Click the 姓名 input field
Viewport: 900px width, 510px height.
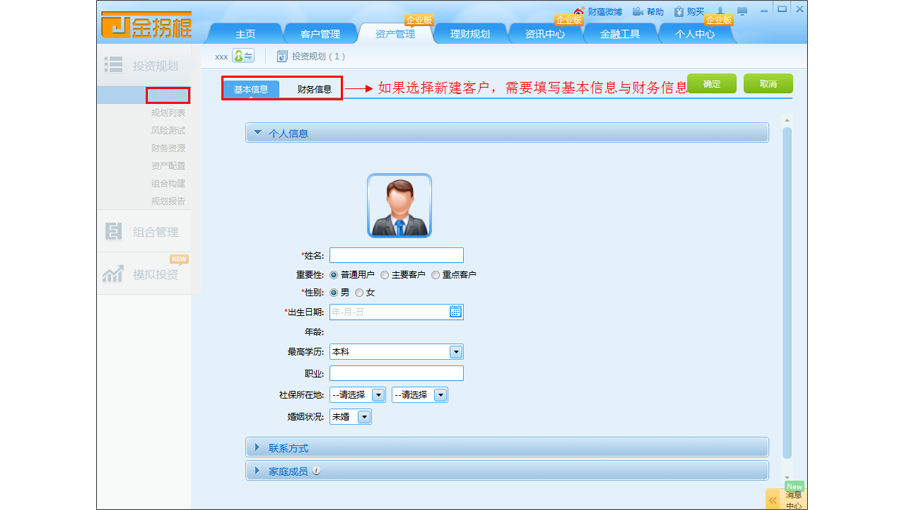[396, 256]
